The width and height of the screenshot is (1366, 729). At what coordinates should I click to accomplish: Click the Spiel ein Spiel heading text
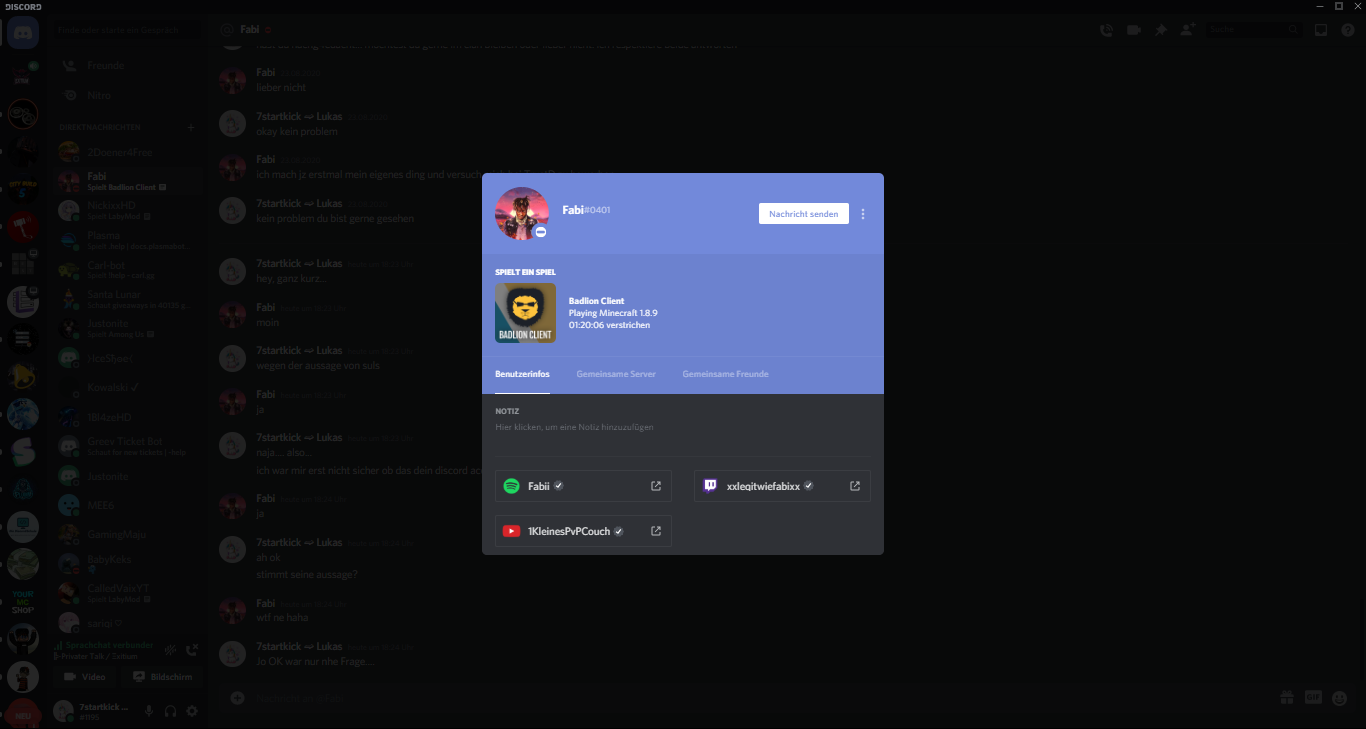[525, 272]
